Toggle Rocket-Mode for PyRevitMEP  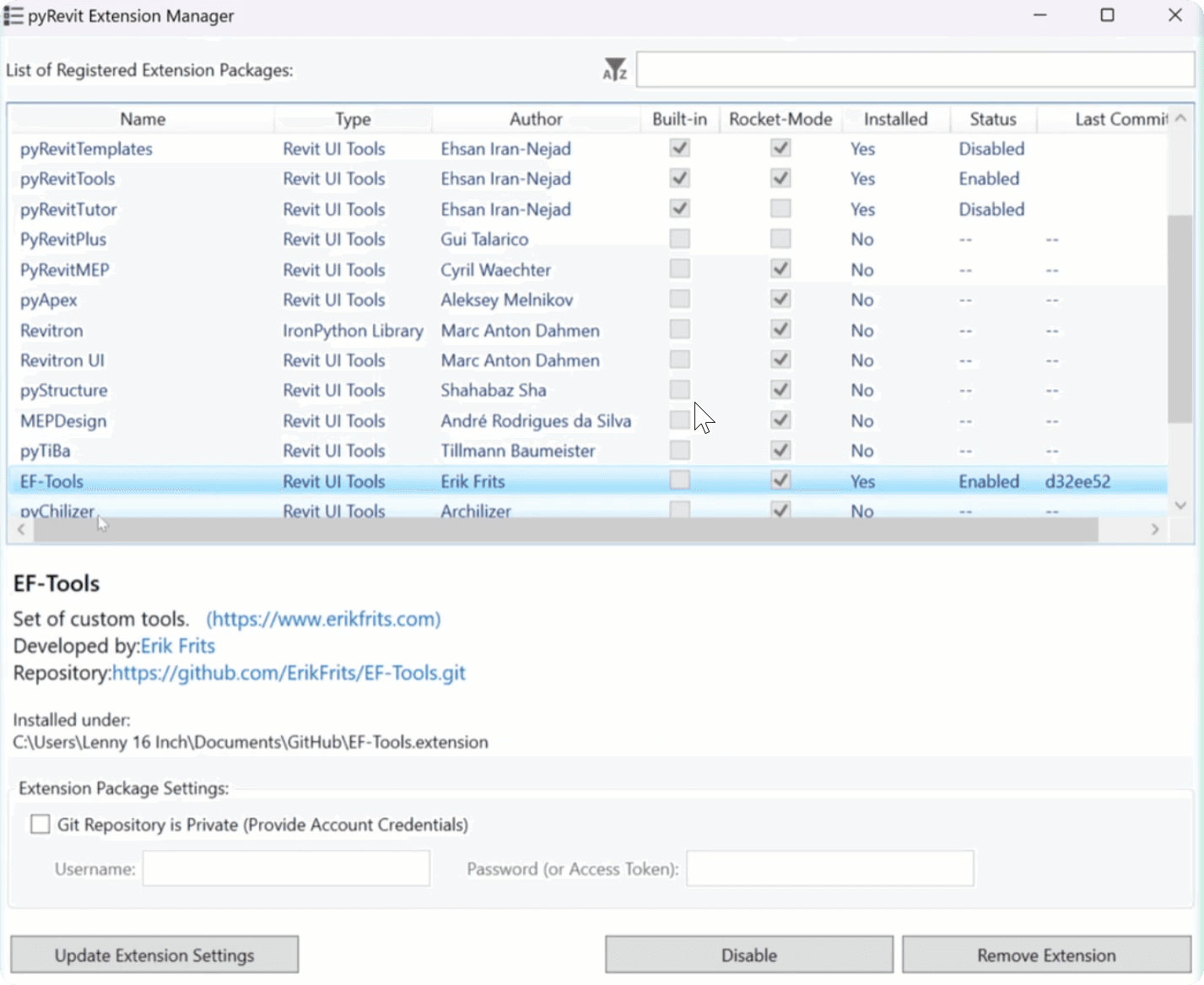tap(780, 268)
